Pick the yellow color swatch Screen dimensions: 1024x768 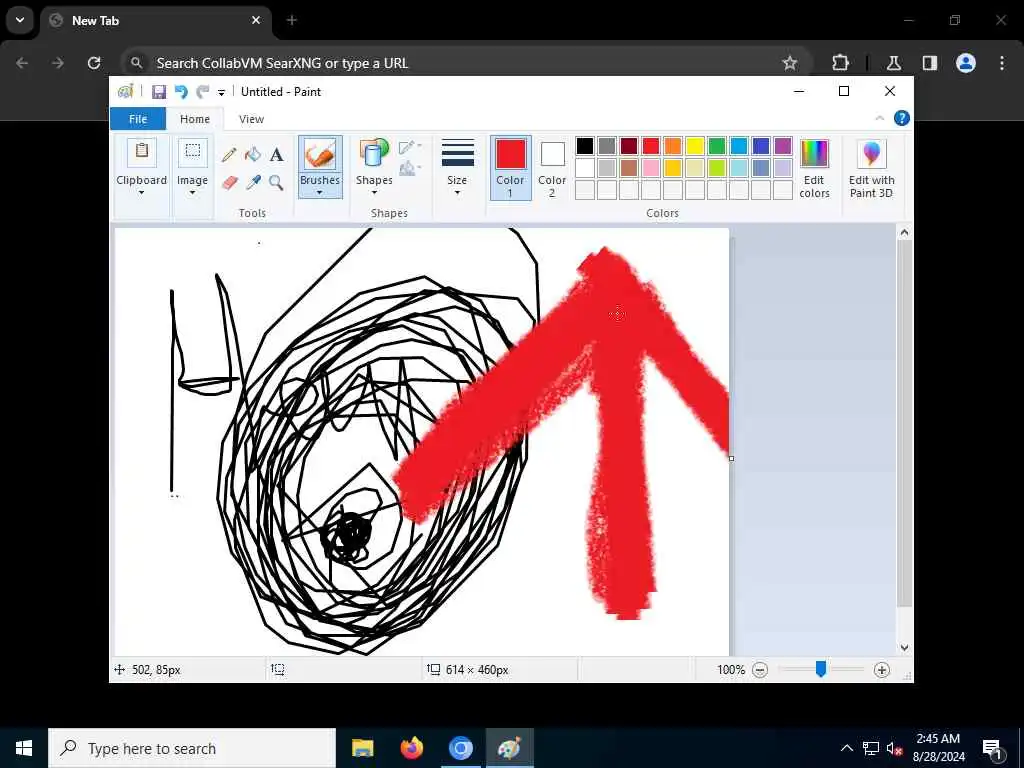tap(695, 146)
